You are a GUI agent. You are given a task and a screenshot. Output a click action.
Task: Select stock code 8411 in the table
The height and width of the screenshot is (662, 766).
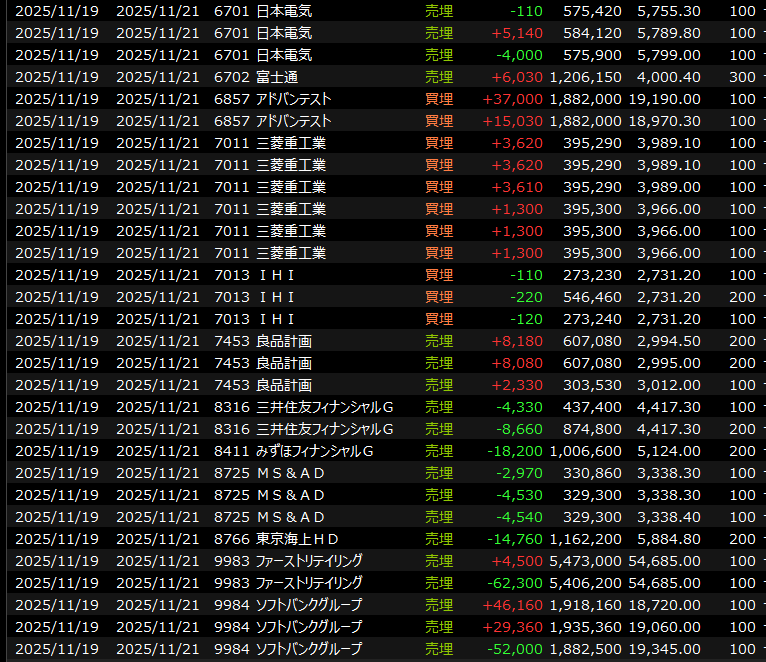pyautogui.click(x=230, y=451)
